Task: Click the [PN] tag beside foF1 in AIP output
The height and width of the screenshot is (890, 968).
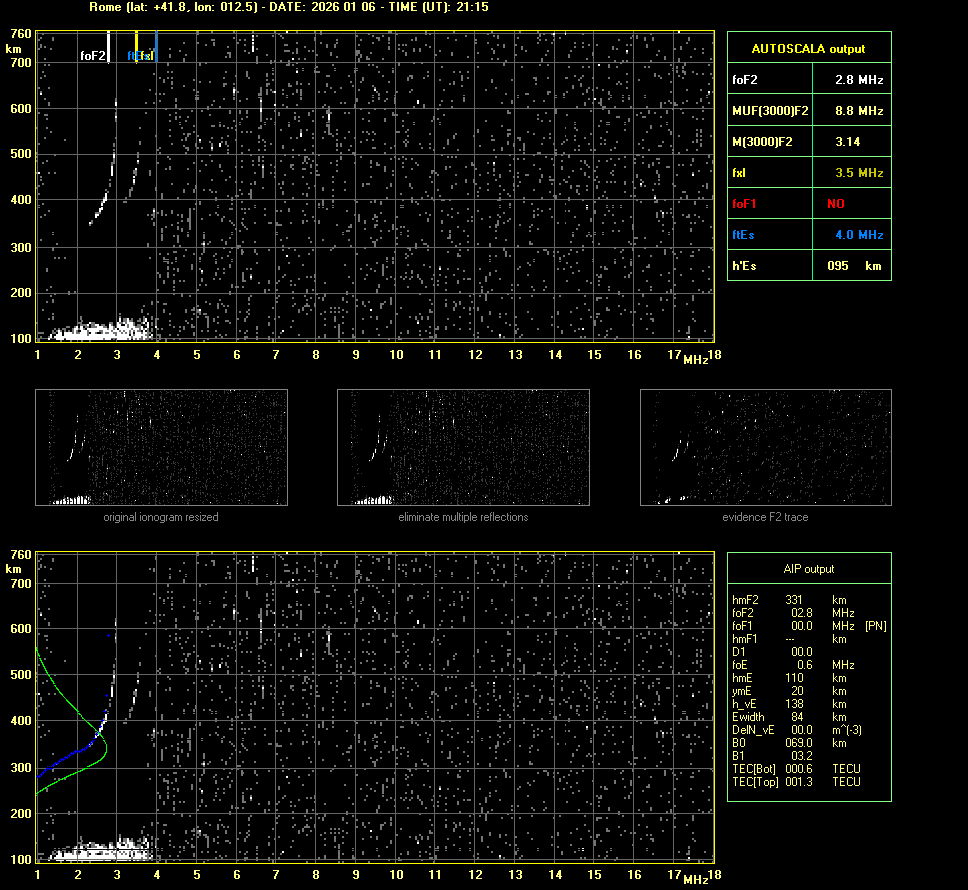Action: coord(875,626)
